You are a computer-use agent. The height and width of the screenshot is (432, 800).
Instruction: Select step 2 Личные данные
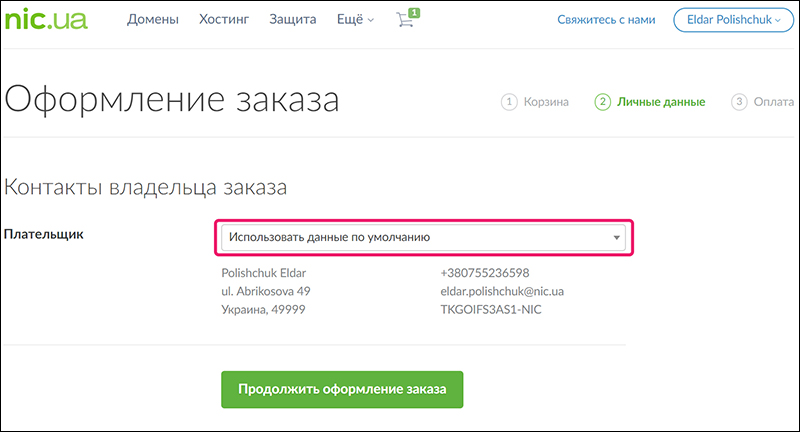click(x=650, y=101)
